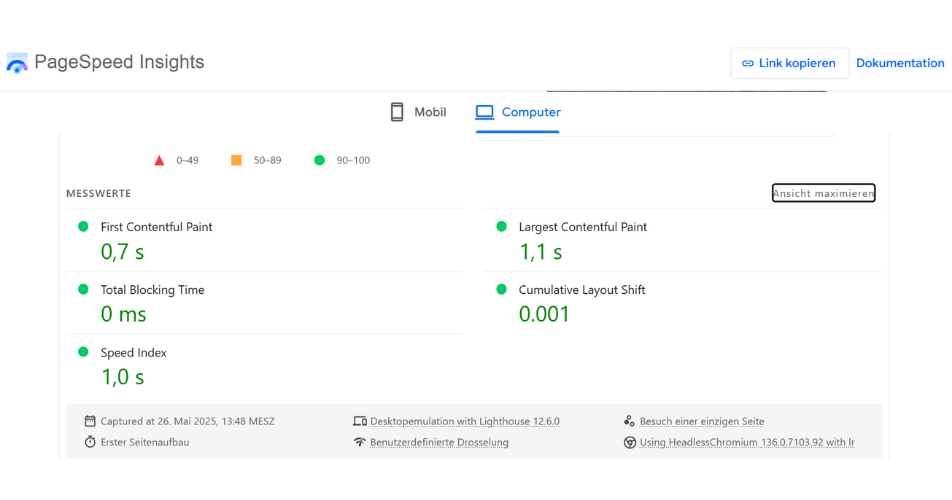Click the Chrome icon beside HeadlessChromium
Image resolution: width=952 pixels, height=500 pixels.
[x=630, y=442]
